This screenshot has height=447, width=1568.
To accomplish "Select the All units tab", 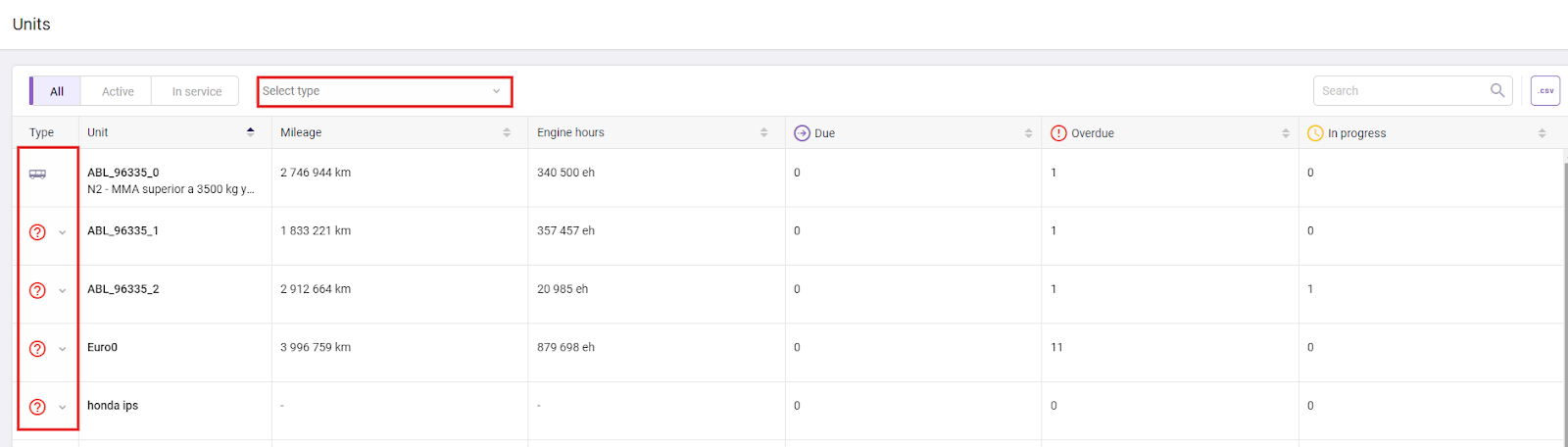I will [x=57, y=91].
